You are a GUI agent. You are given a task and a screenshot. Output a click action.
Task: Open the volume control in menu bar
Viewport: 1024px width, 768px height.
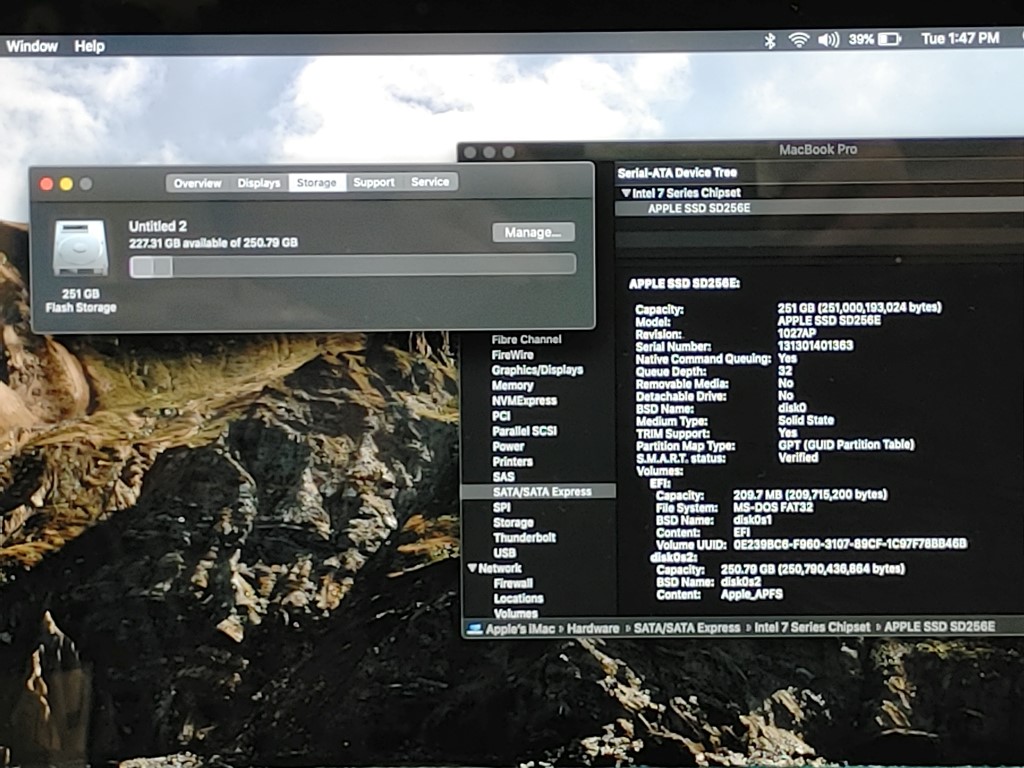829,40
